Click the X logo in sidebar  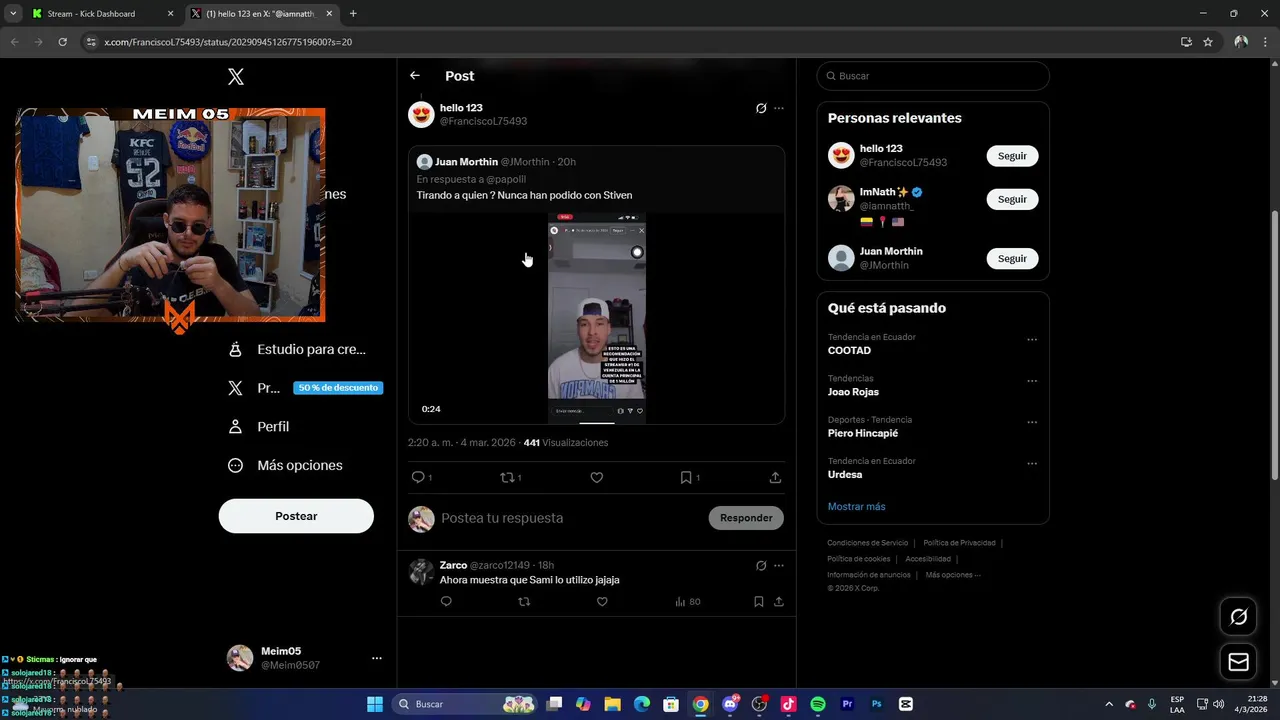coord(236,77)
